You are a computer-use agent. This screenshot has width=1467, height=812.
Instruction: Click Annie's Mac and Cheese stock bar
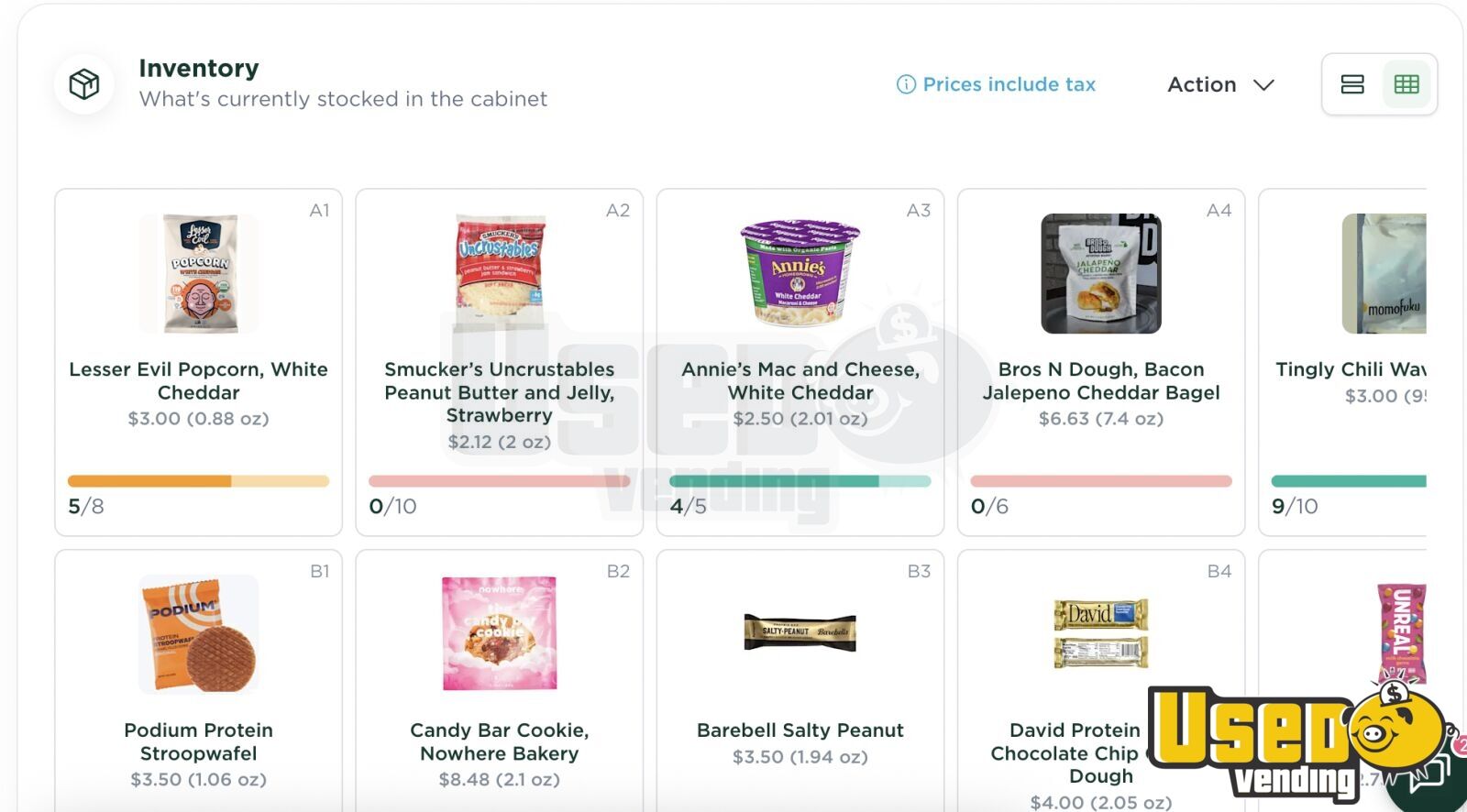point(800,481)
